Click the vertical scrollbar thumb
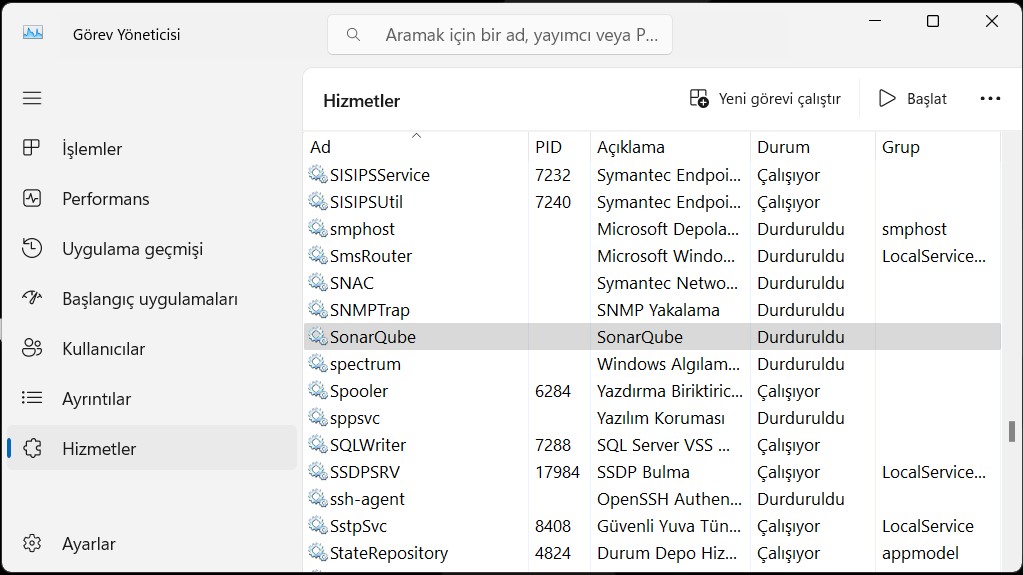Viewport: 1023px width, 575px height. pos(1011,431)
